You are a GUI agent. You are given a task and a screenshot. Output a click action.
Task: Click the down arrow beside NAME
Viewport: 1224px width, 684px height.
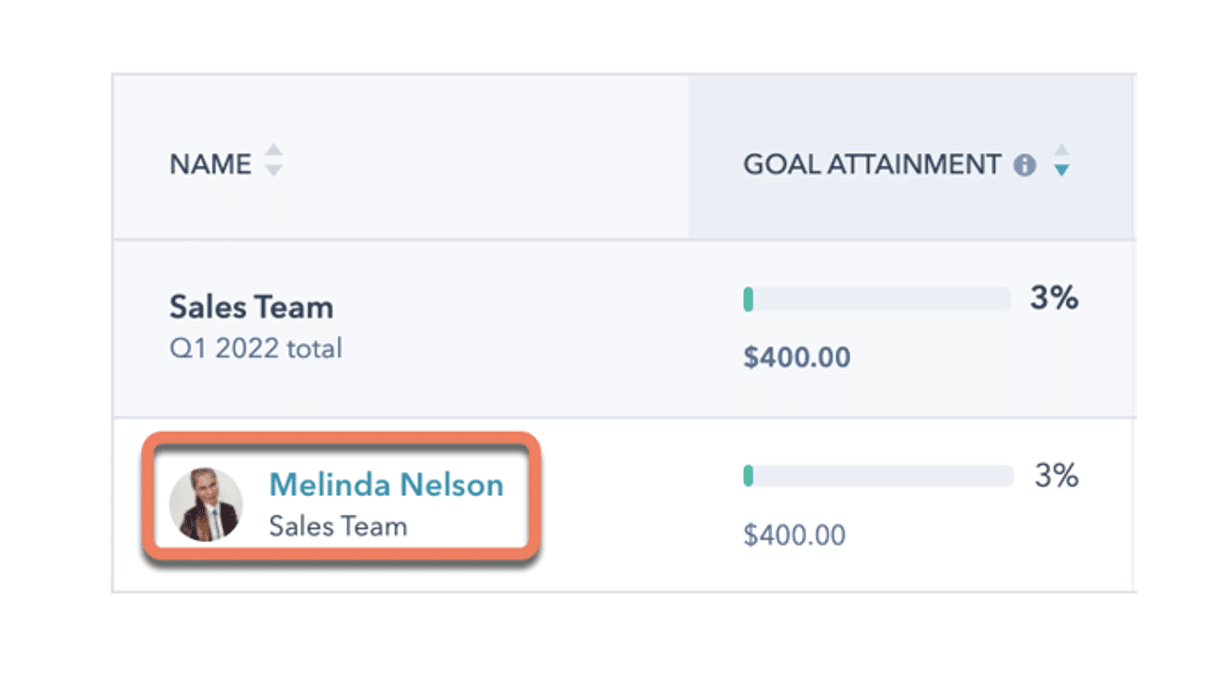pyautogui.click(x=273, y=171)
